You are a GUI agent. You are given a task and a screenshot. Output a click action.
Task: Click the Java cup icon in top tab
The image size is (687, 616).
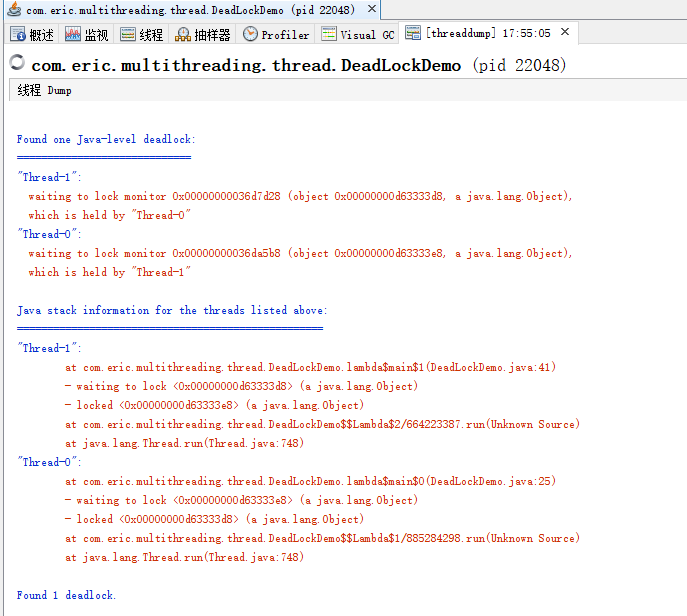click(x=14, y=9)
